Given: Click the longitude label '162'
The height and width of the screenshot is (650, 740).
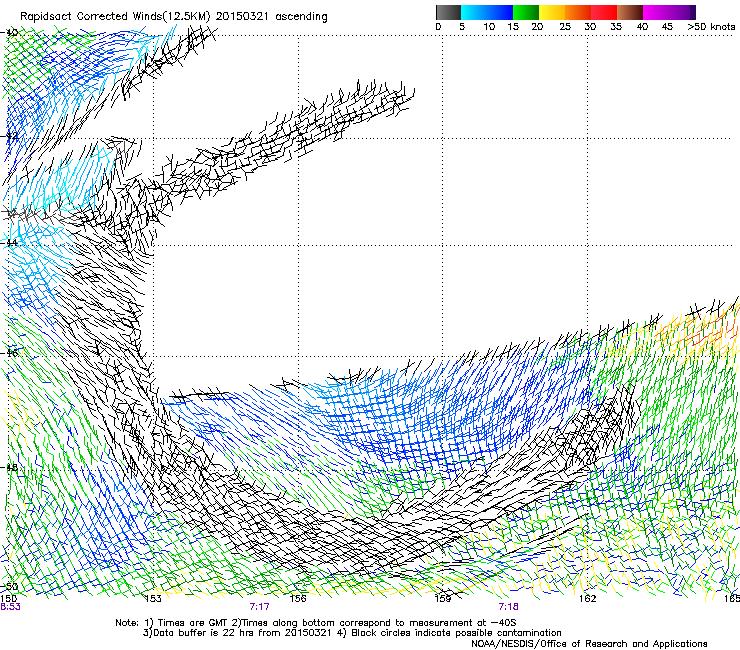Looking at the screenshot, I should point(588,599).
